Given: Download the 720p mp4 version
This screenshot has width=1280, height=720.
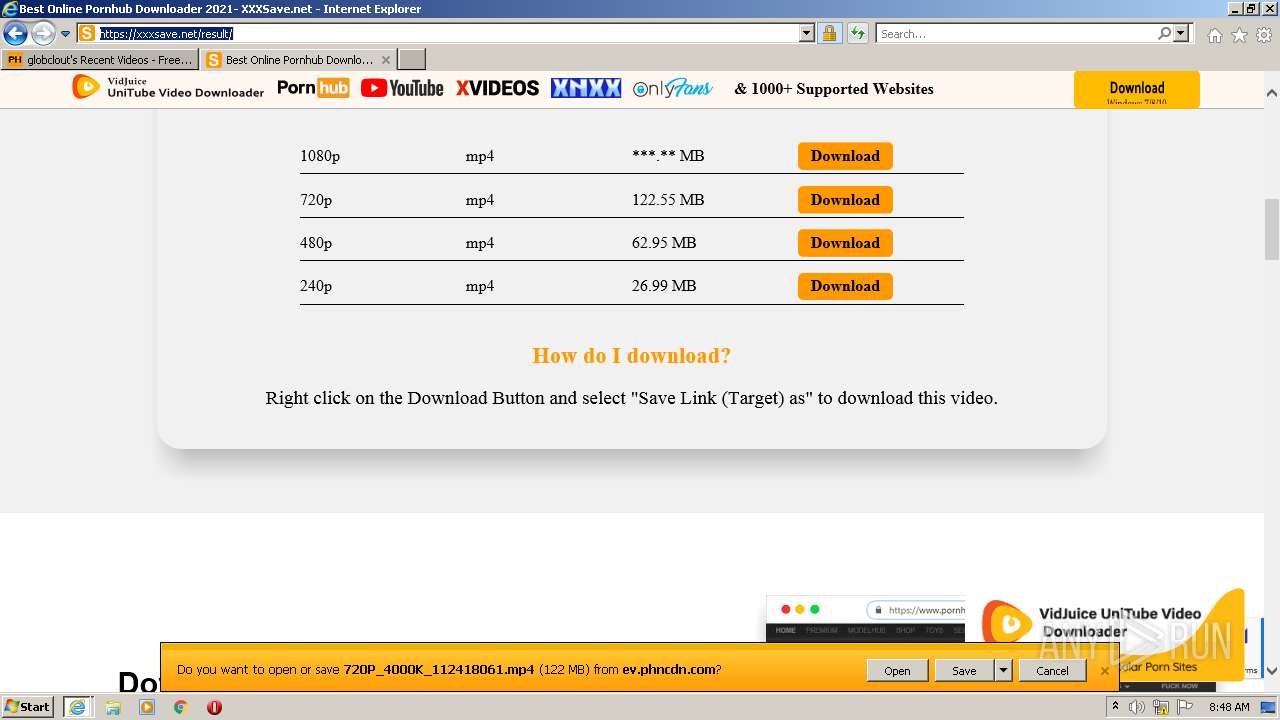Looking at the screenshot, I should [x=845, y=200].
